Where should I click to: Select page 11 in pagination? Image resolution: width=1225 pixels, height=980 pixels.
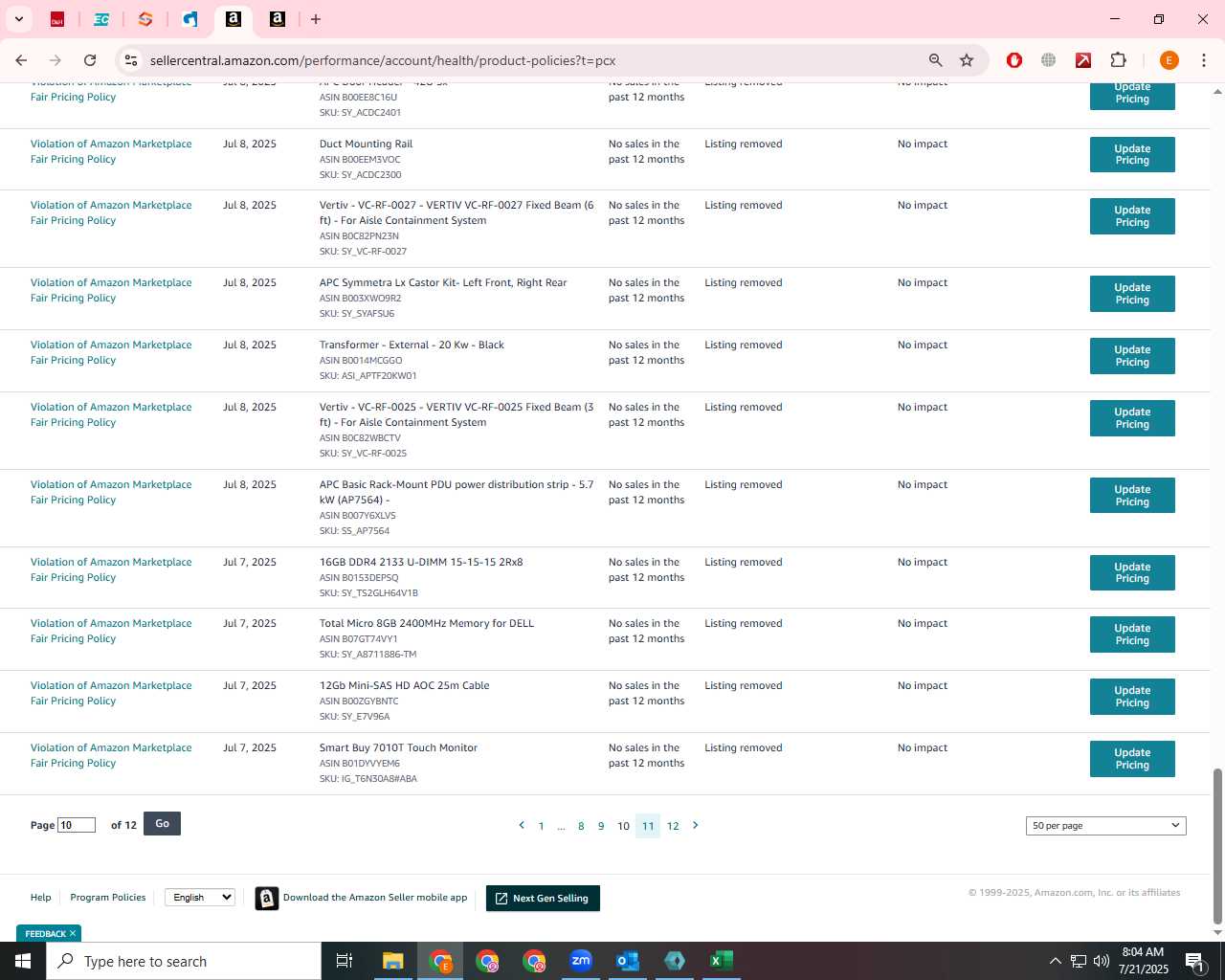[x=648, y=826]
